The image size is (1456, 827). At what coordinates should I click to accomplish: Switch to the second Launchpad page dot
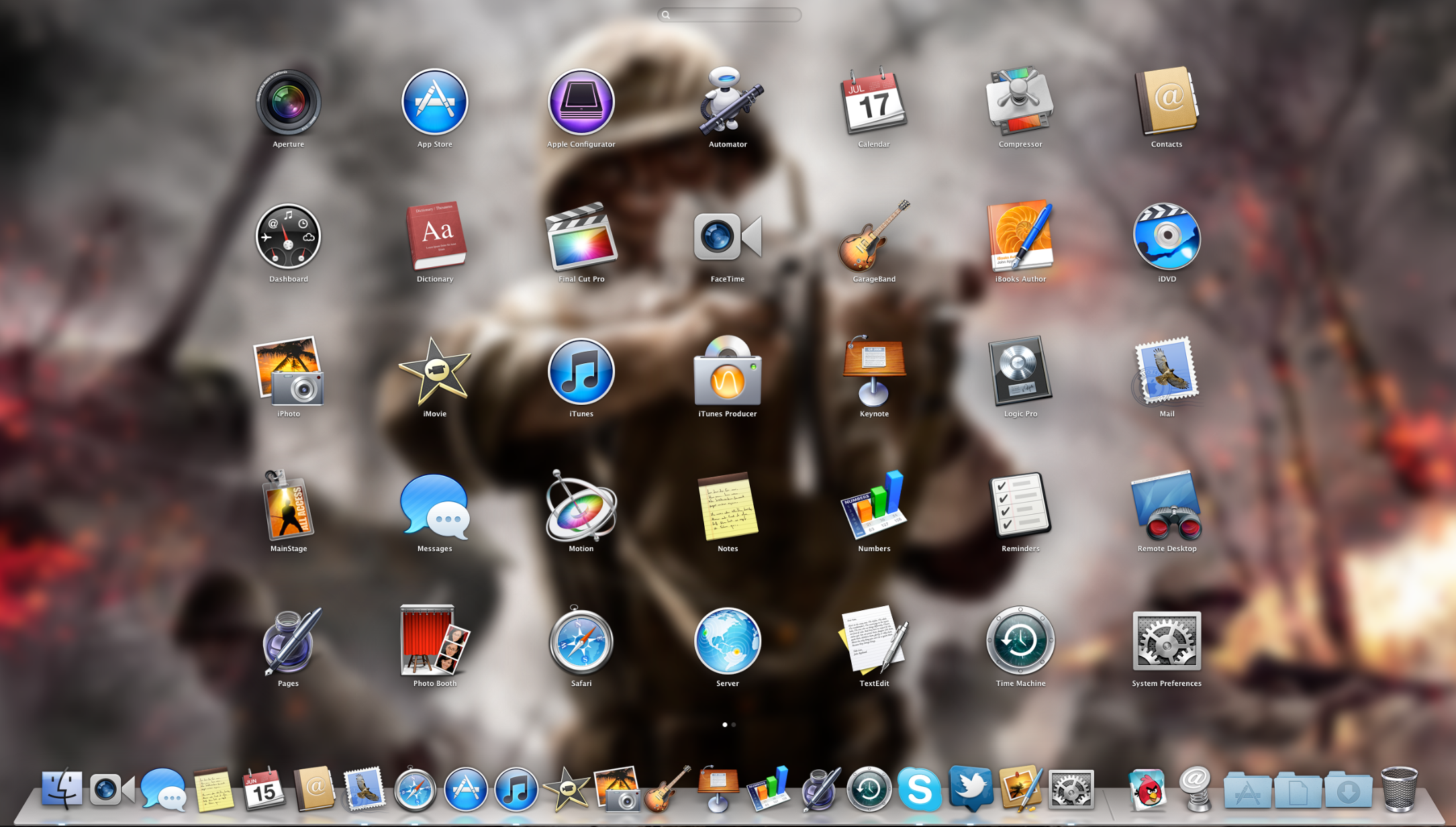click(x=734, y=725)
